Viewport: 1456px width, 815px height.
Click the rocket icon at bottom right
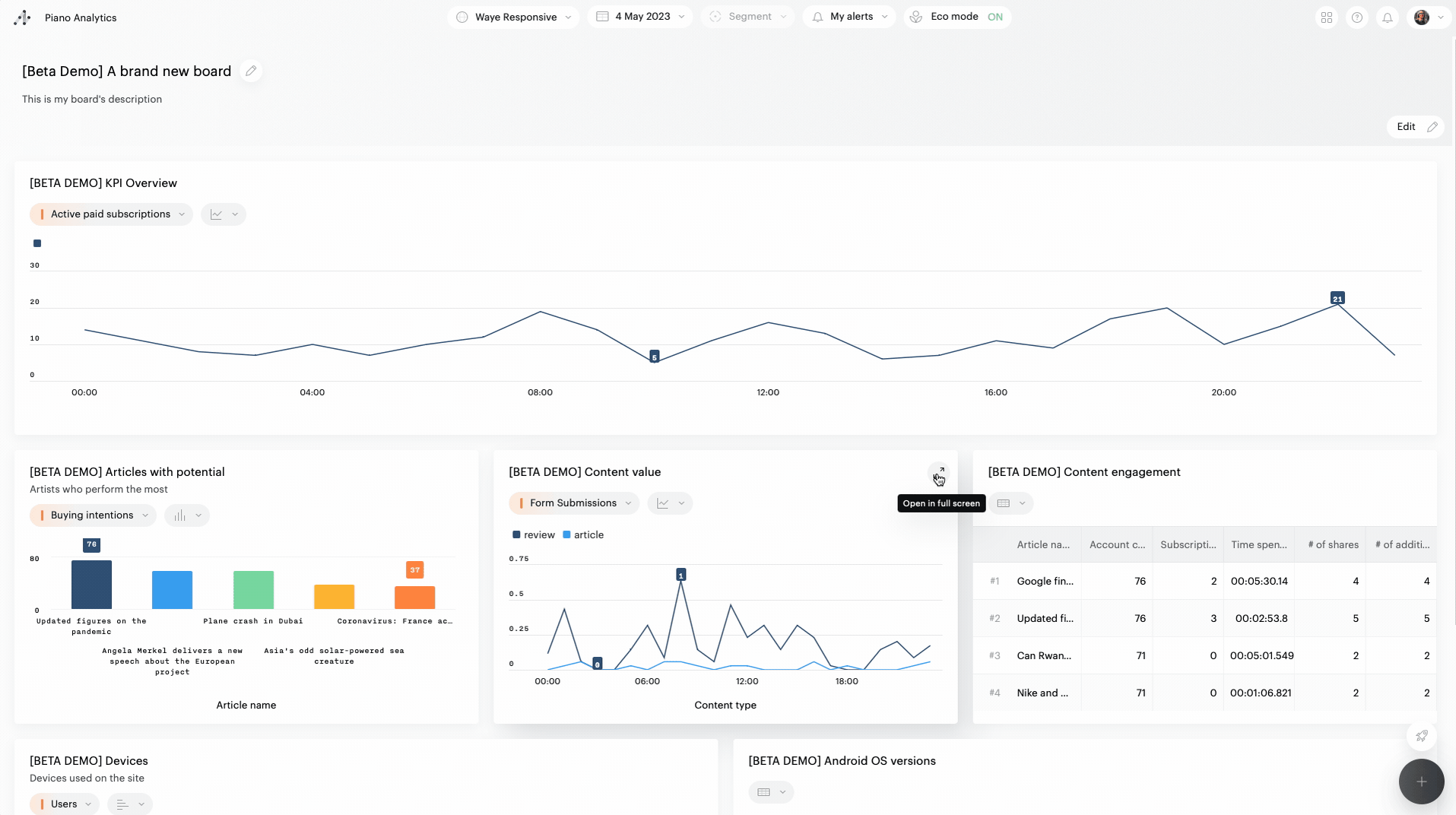1421,736
